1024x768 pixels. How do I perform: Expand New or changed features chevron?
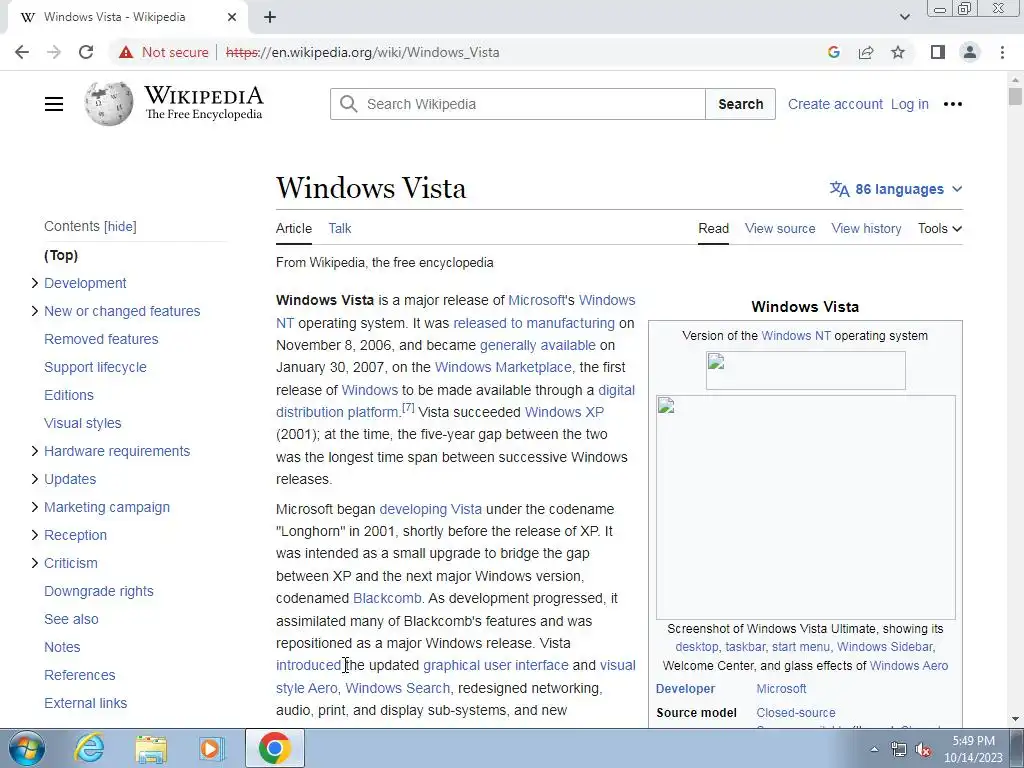(35, 311)
